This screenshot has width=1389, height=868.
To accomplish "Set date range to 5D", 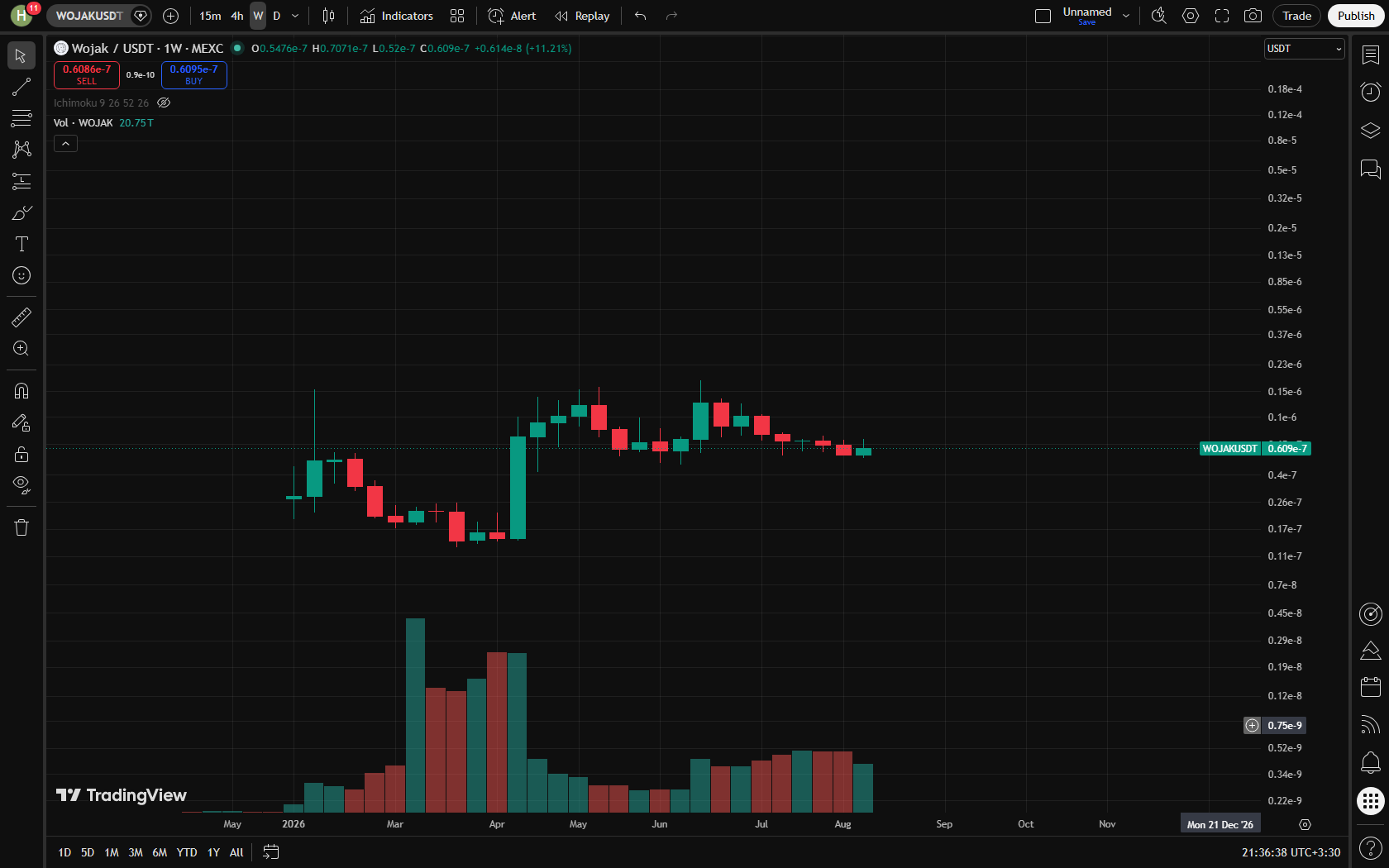I will pos(88,852).
